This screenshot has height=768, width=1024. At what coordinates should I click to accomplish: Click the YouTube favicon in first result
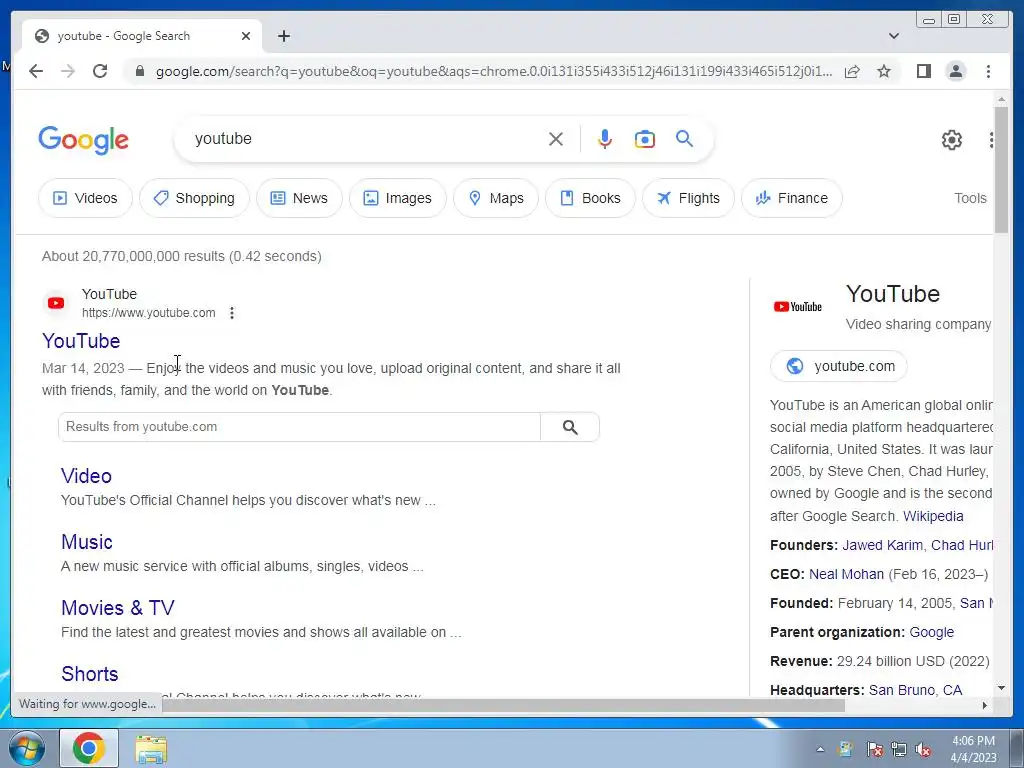[x=56, y=303]
